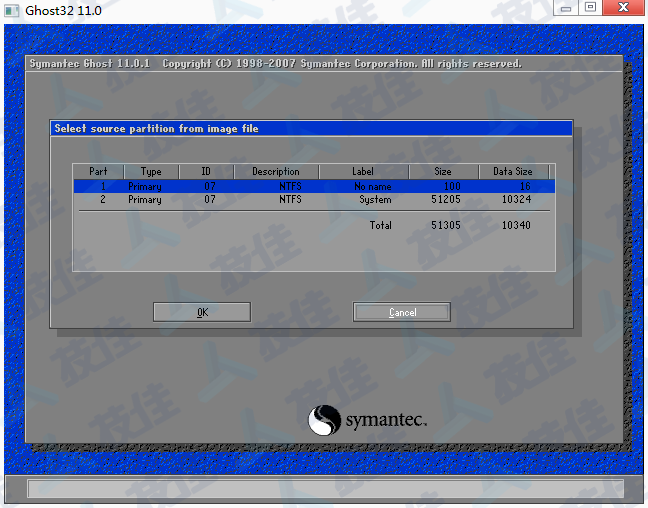648x508 pixels.
Task: Select partition 2 row labeled System
Action: 314,200
